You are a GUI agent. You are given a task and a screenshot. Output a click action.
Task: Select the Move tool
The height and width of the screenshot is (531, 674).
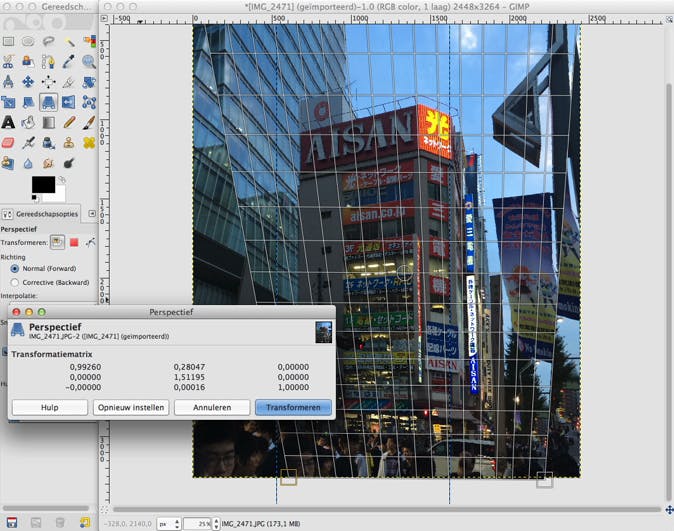click(x=28, y=82)
